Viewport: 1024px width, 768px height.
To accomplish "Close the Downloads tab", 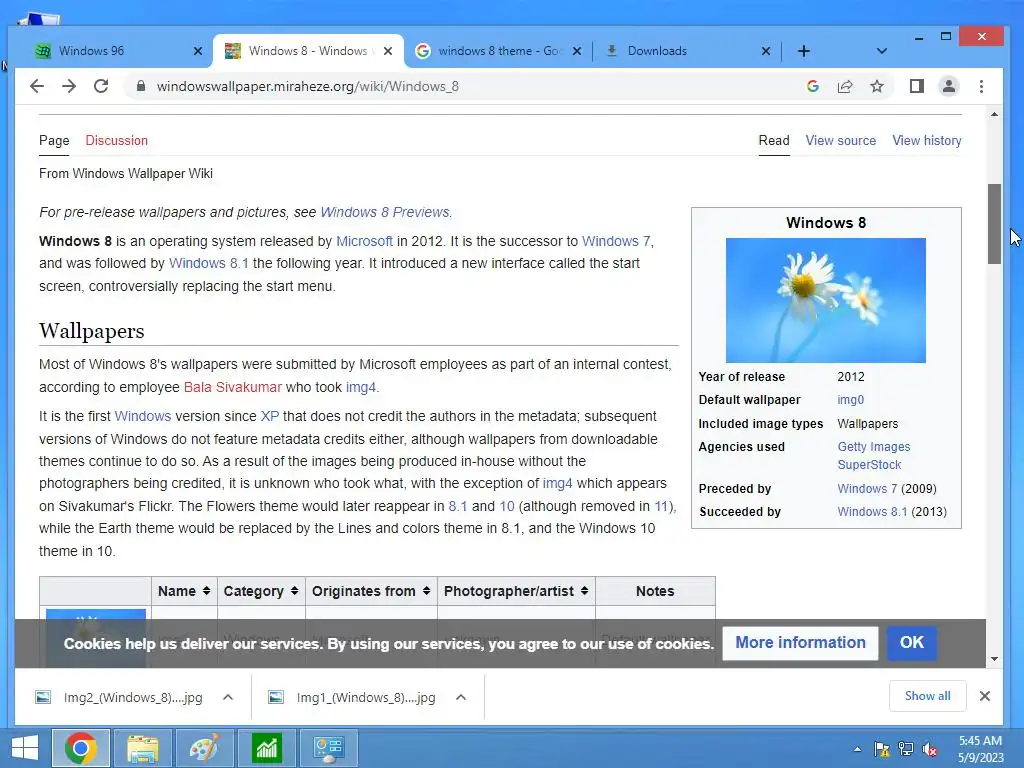I will coord(766,51).
